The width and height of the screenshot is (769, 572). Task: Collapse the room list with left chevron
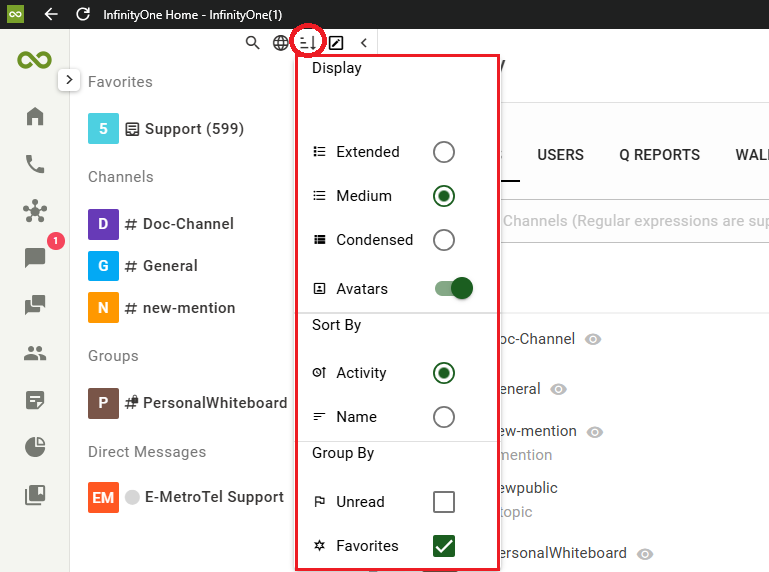coord(363,43)
